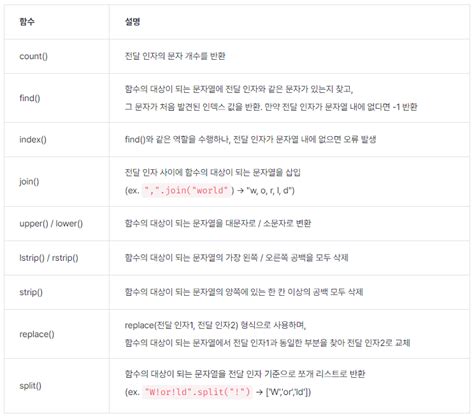Click the index() row label
474x416 pixels.
point(33,139)
